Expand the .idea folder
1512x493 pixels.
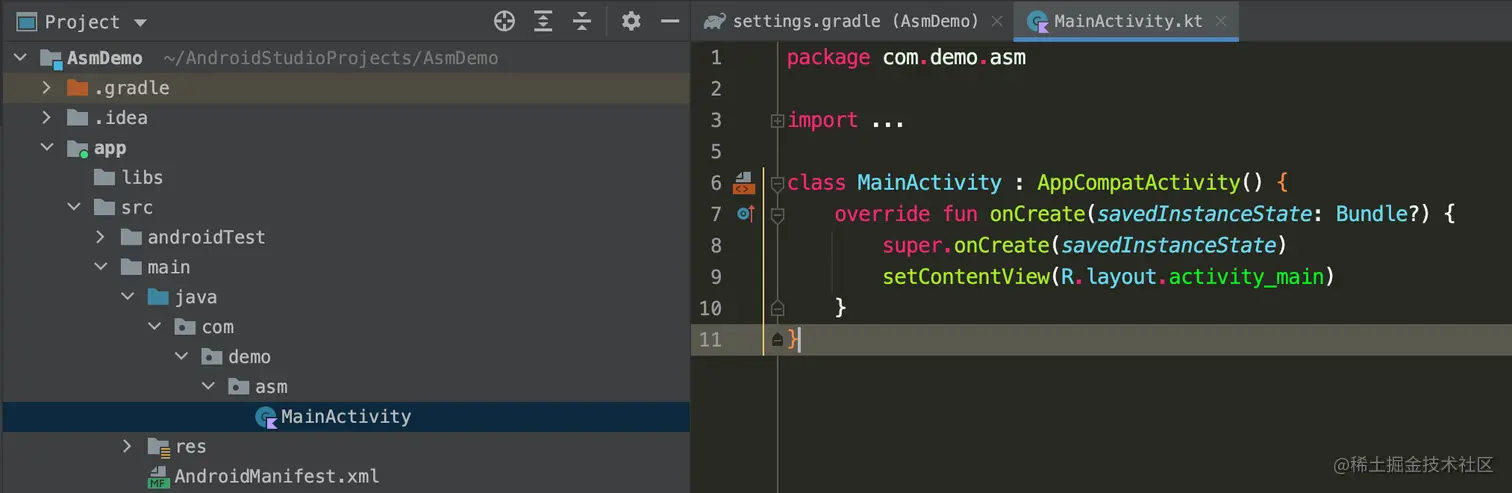pos(46,118)
